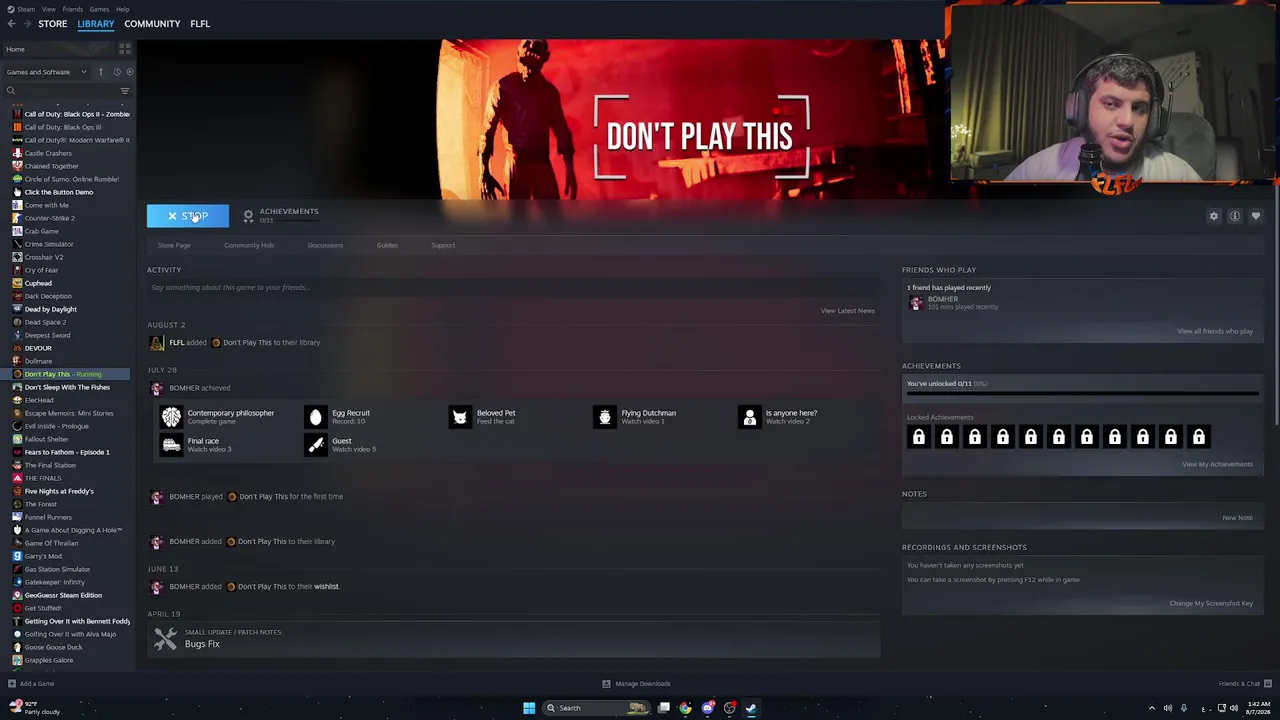This screenshot has height=720, width=1280.
Task: Click the first locked achievement padlock
Action: click(919, 437)
